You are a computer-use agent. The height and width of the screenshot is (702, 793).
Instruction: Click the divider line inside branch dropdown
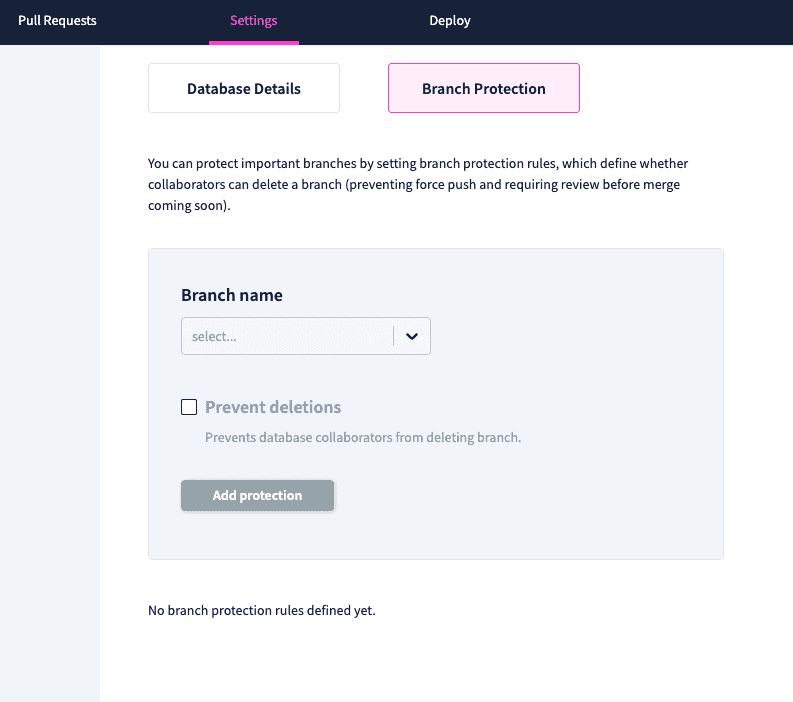click(x=393, y=336)
